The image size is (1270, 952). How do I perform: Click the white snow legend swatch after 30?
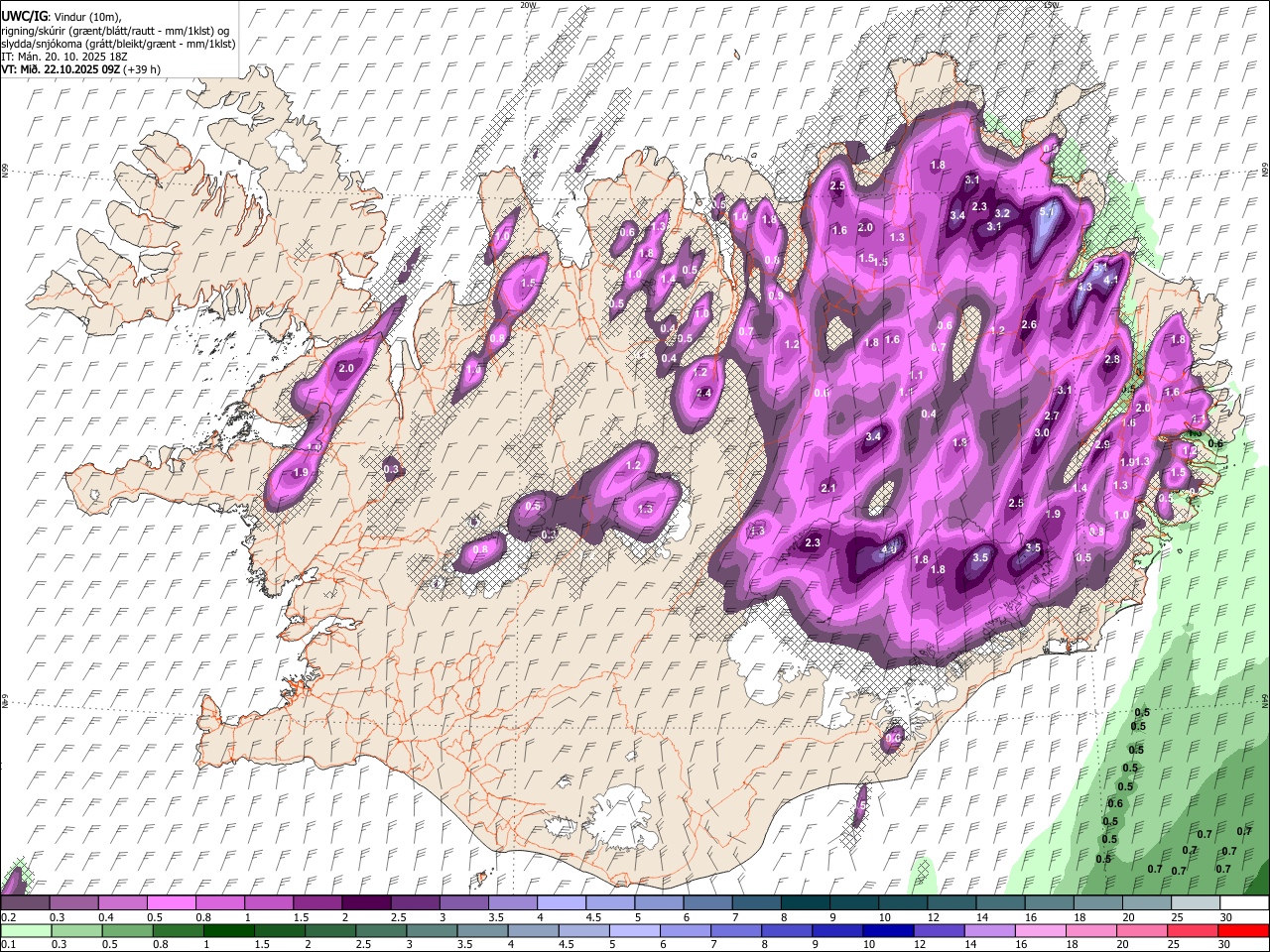(x=1245, y=903)
